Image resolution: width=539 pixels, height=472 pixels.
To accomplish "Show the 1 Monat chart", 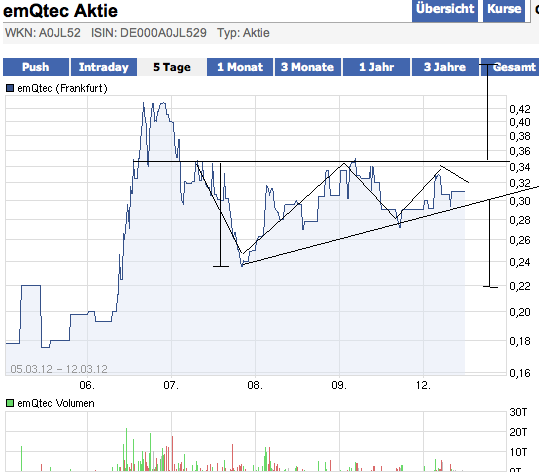I will tap(240, 67).
